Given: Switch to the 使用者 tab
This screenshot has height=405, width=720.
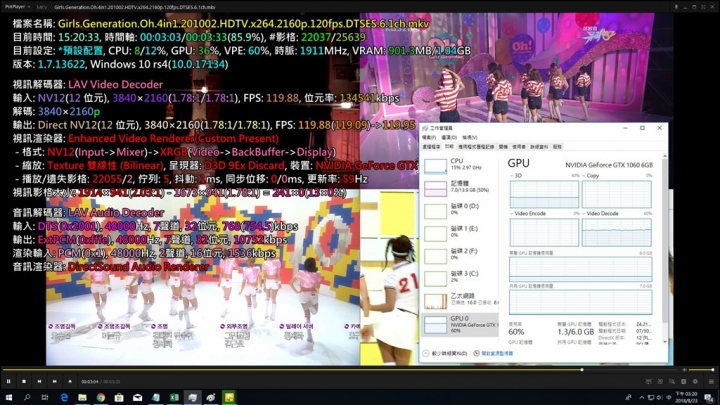Looking at the screenshot, I should (519, 147).
